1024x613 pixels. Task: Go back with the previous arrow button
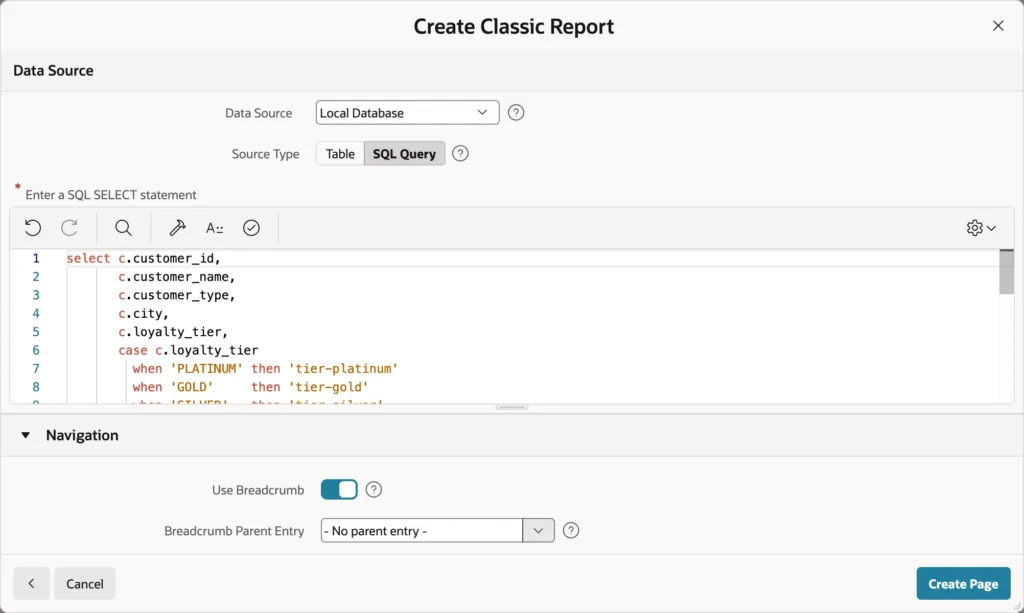tap(31, 584)
